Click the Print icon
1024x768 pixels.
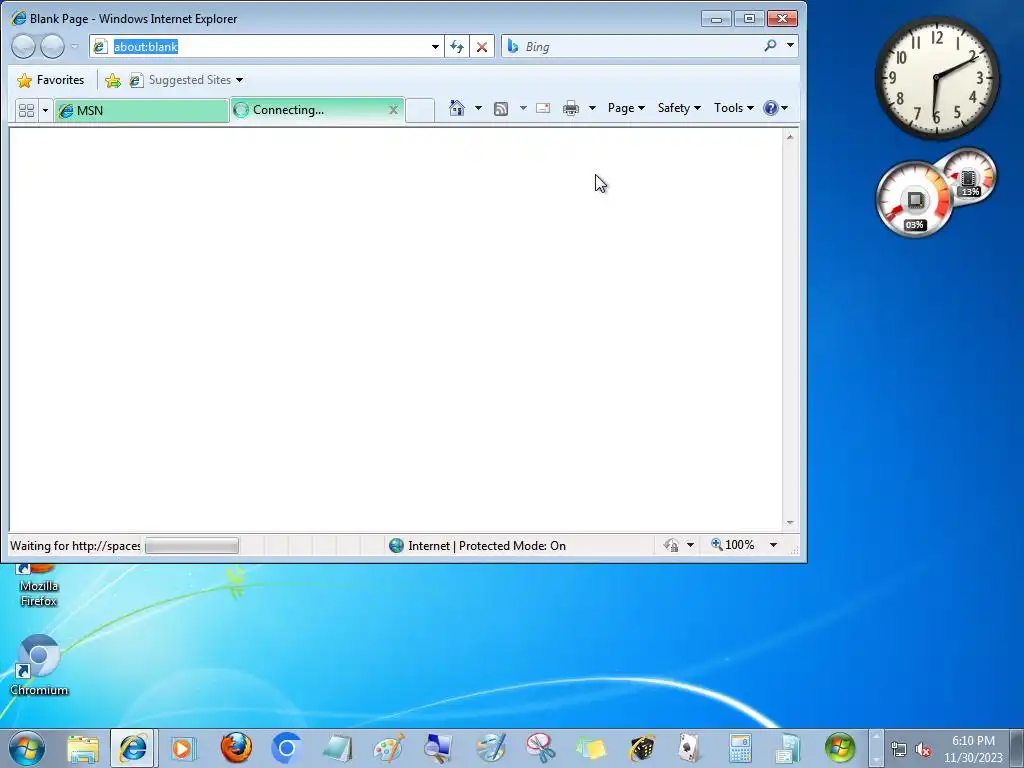[571, 108]
